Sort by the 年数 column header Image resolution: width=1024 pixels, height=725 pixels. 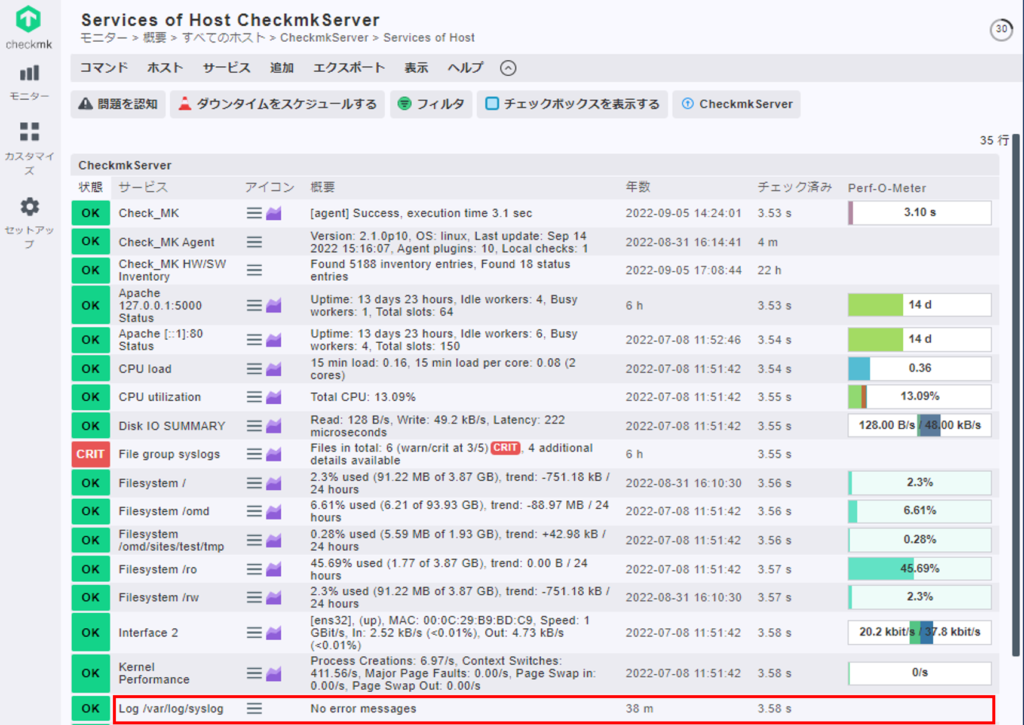click(x=637, y=187)
